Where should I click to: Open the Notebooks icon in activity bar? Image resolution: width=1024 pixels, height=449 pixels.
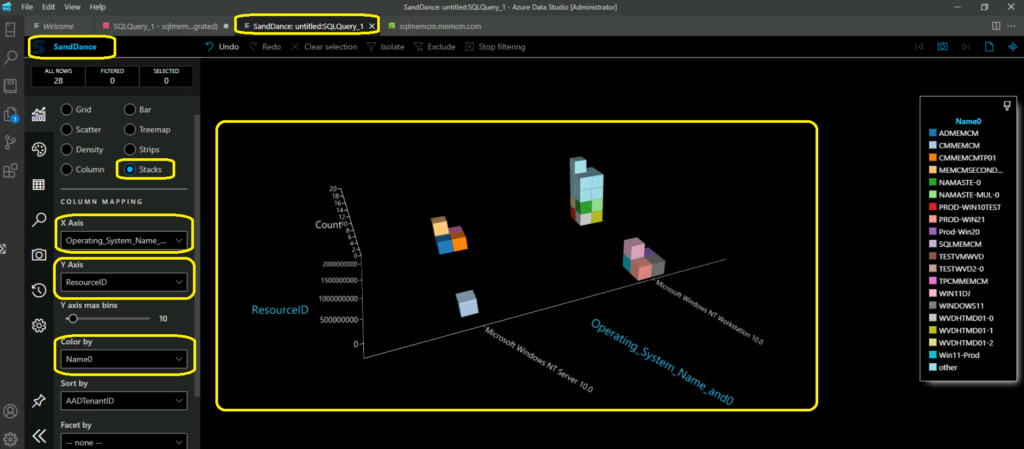tap(10, 86)
